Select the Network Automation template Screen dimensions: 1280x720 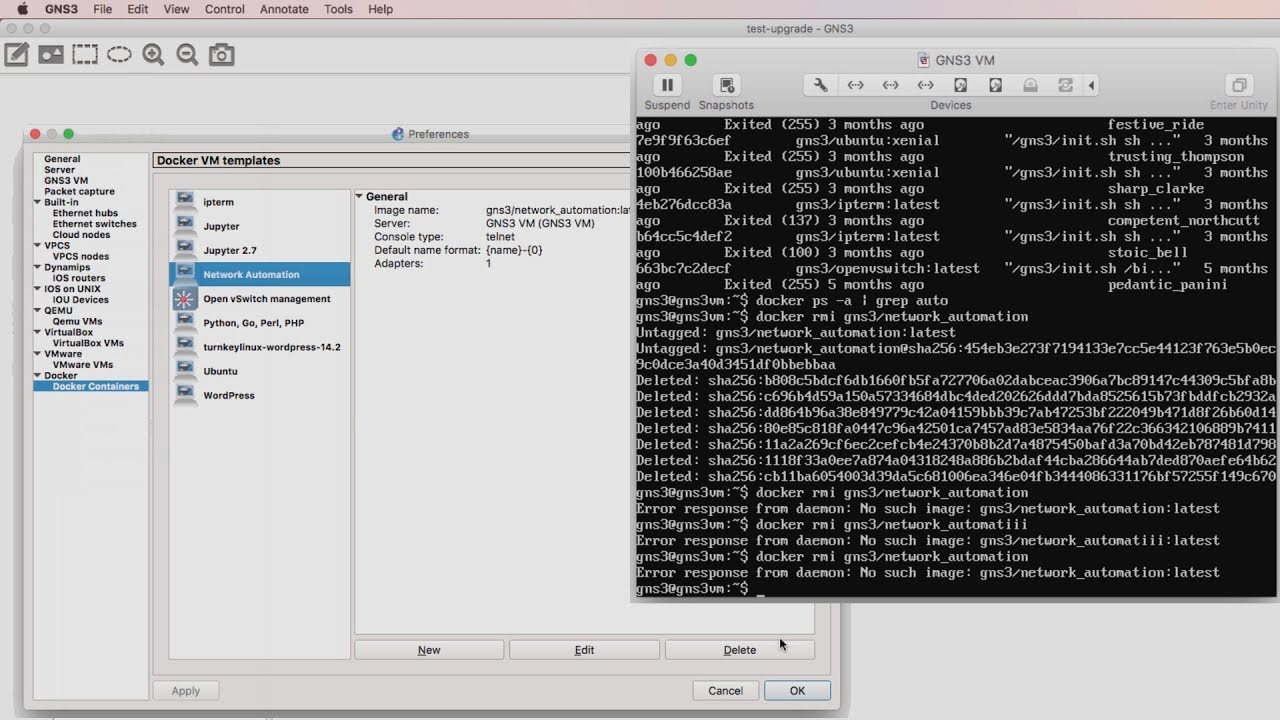(x=260, y=274)
